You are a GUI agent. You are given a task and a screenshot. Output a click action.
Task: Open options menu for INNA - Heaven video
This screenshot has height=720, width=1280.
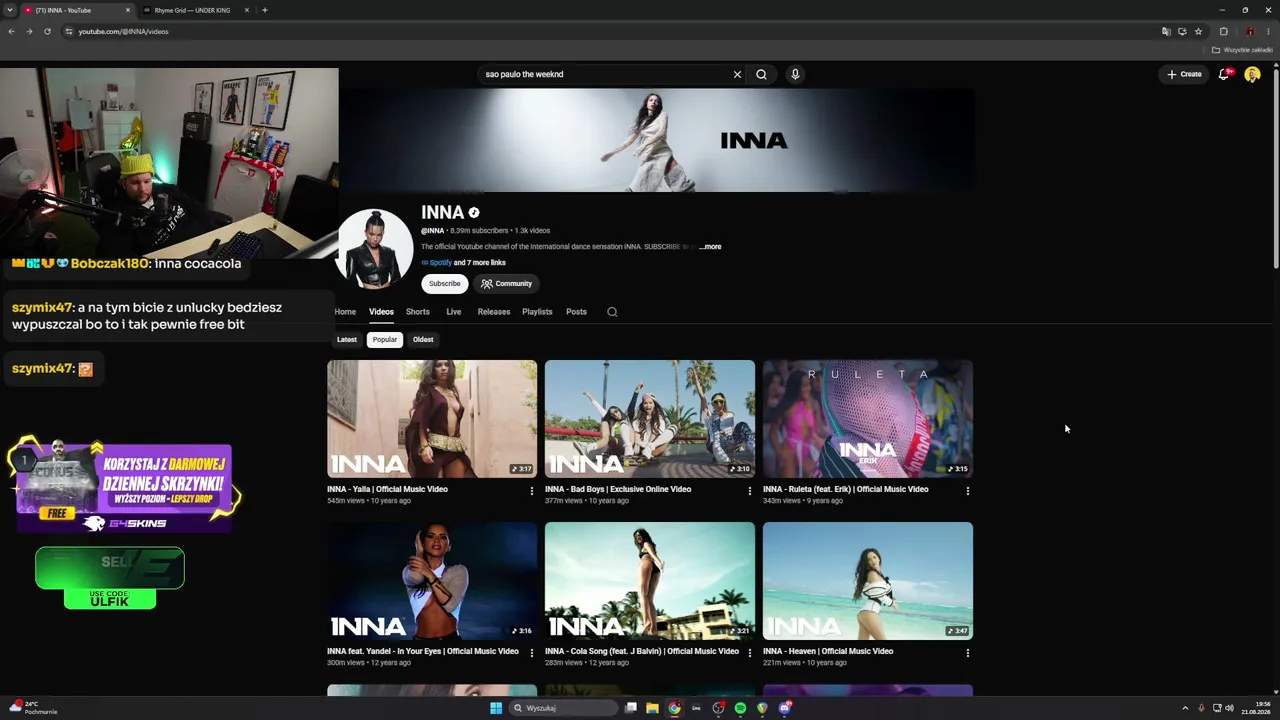(x=967, y=653)
